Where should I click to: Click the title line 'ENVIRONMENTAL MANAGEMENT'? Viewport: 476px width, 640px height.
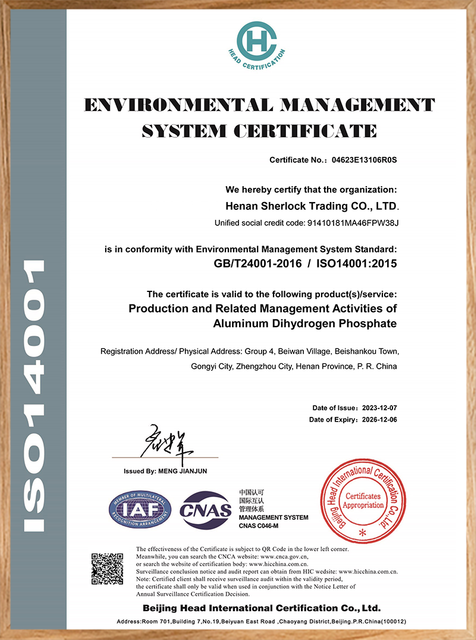(x=260, y=105)
